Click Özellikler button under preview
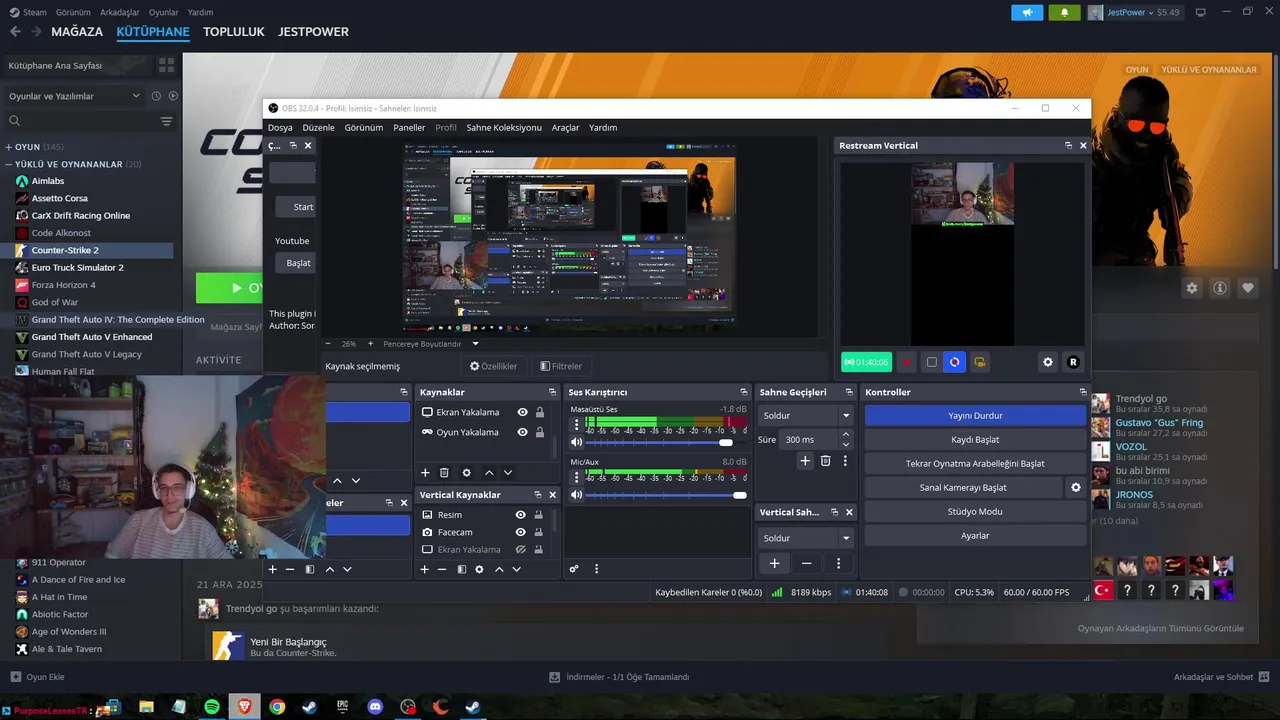Image resolution: width=1280 pixels, height=720 pixels. pyautogui.click(x=494, y=366)
